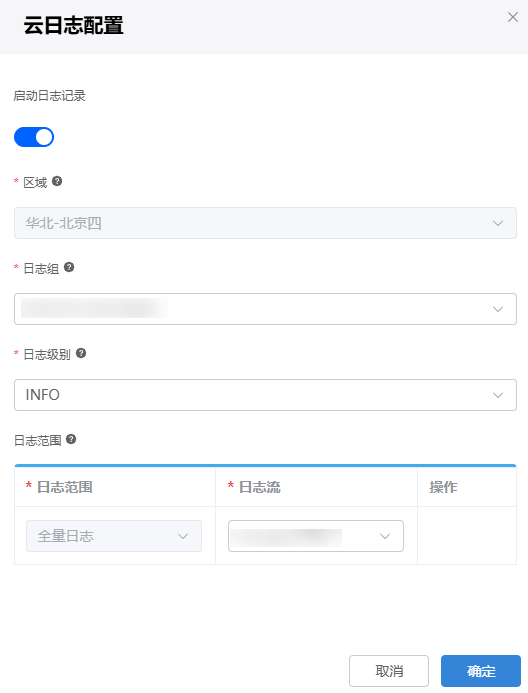Click the help icon next to 日志组
528x693 pixels.
(x=69, y=267)
